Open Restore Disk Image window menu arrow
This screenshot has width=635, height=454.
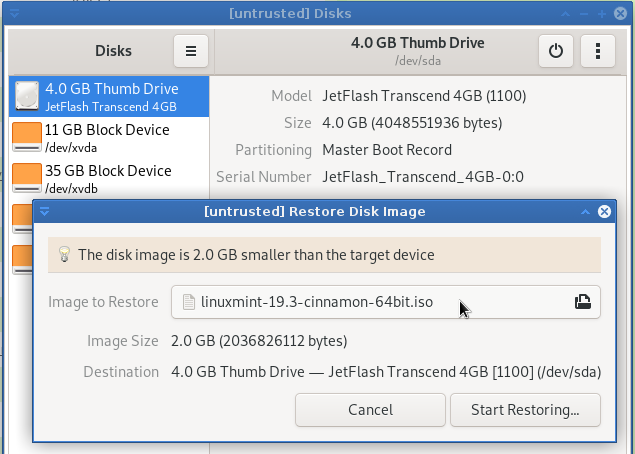point(45,211)
